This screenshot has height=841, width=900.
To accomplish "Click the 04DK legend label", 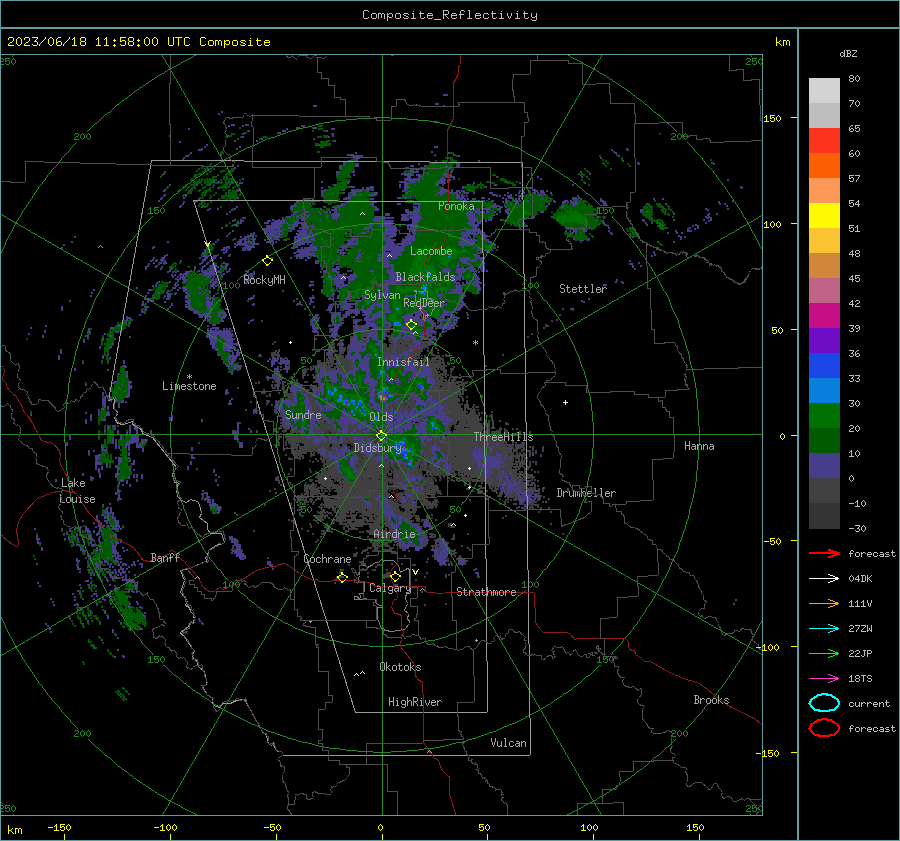I will [860, 579].
